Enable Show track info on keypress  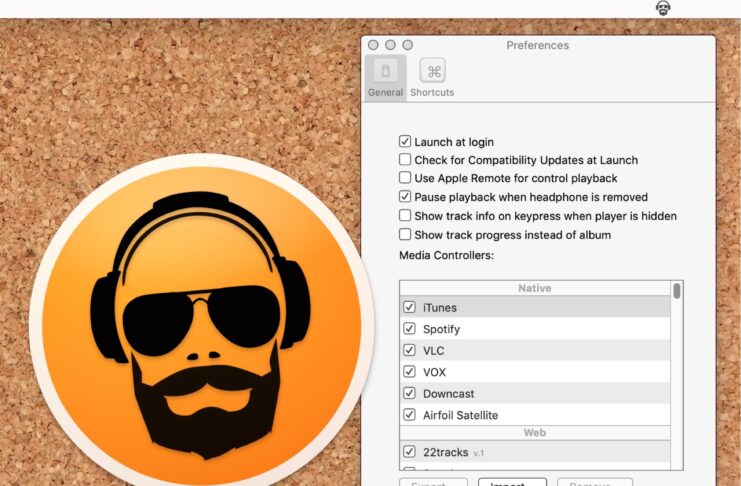(405, 216)
